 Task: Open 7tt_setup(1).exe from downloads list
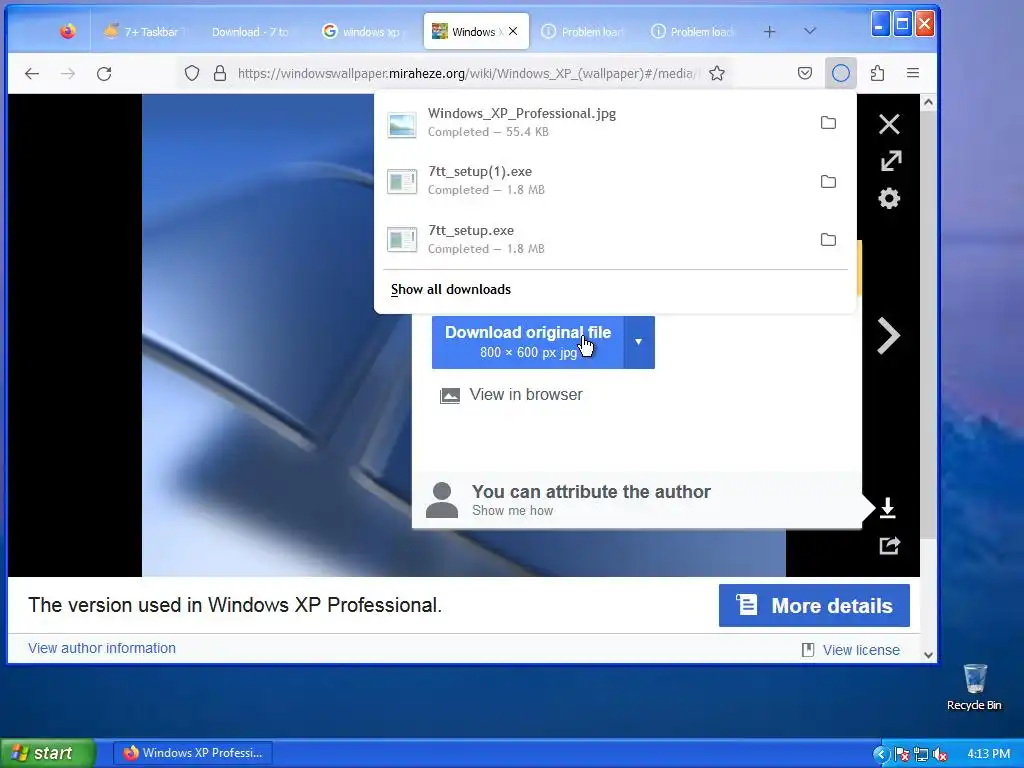tap(594, 181)
